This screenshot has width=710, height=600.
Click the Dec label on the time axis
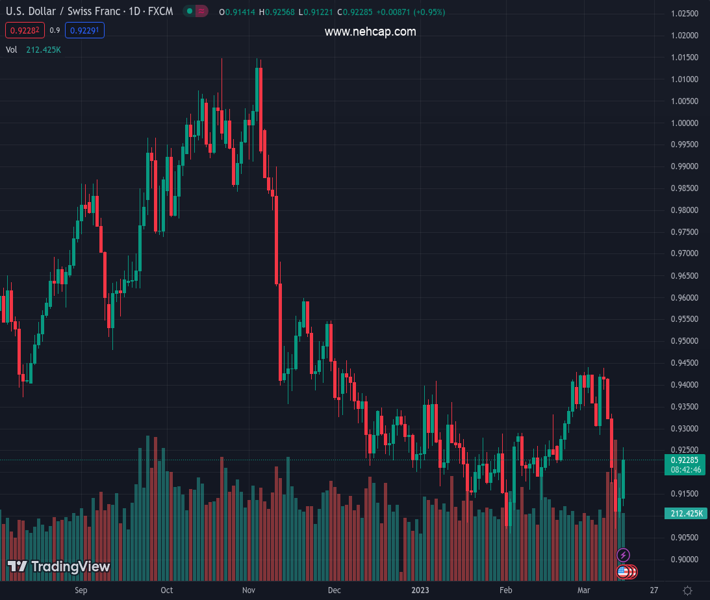334,590
